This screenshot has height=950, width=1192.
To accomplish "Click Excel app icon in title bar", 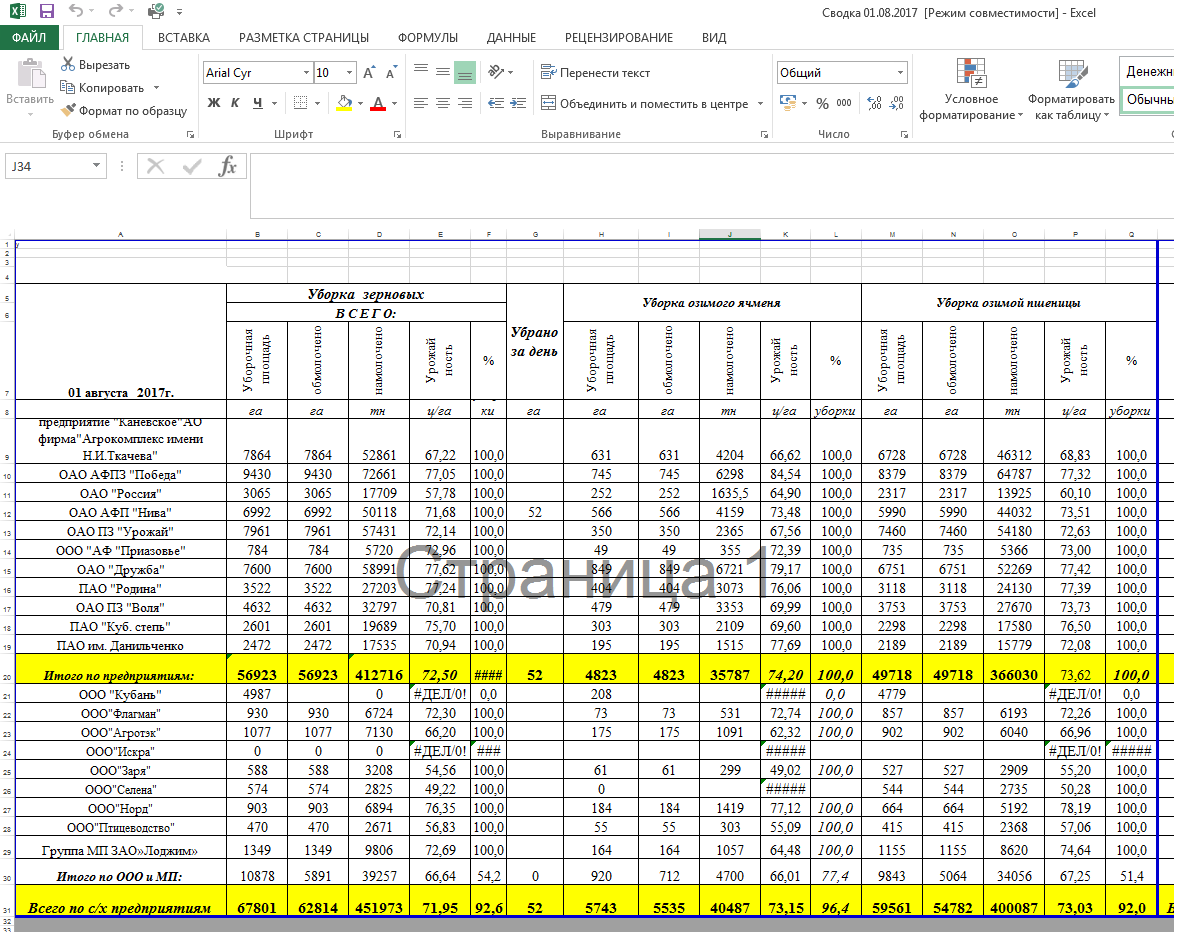I will click(x=15, y=11).
